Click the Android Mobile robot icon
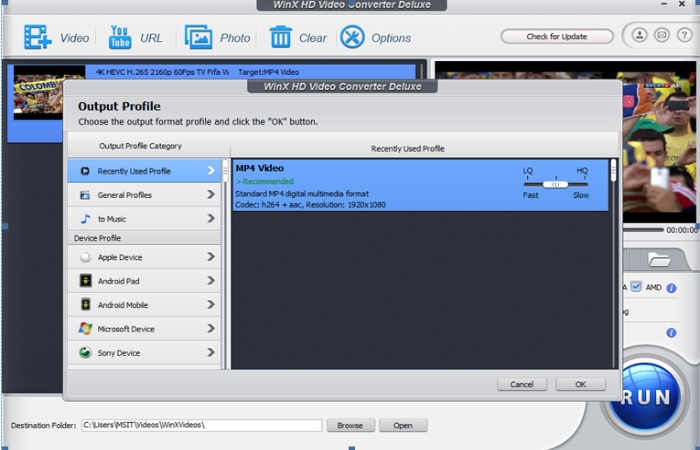The width and height of the screenshot is (700, 450). pos(85,305)
